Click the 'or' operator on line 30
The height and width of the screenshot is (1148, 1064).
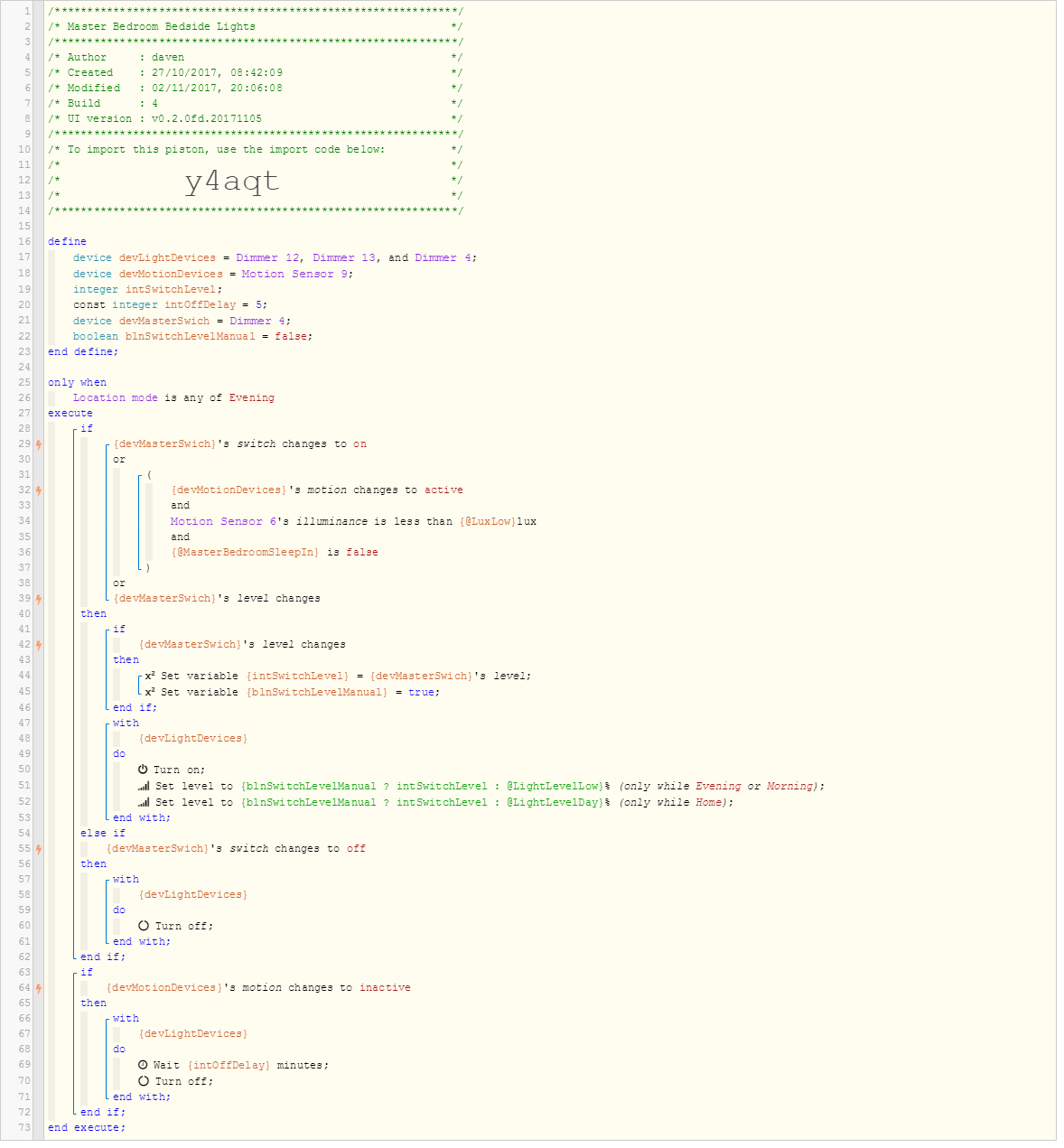click(119, 460)
